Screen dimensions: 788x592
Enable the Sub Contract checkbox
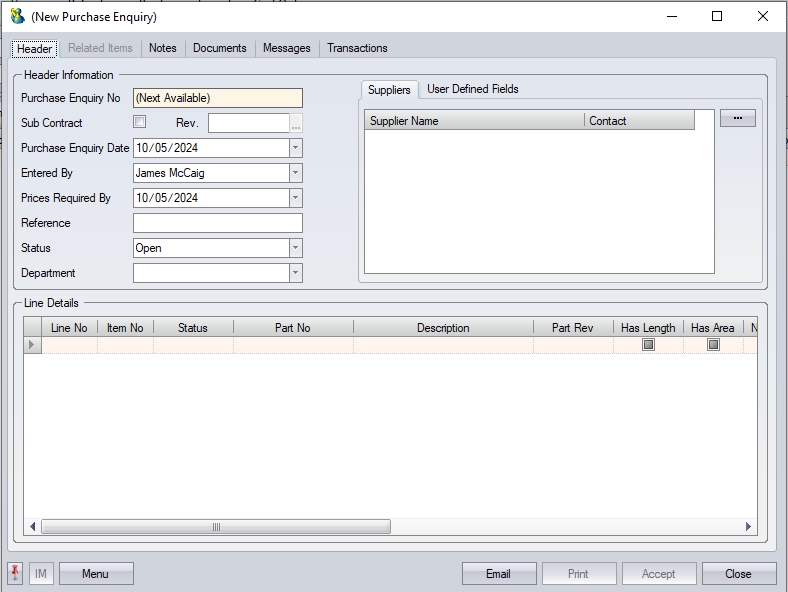[140, 122]
